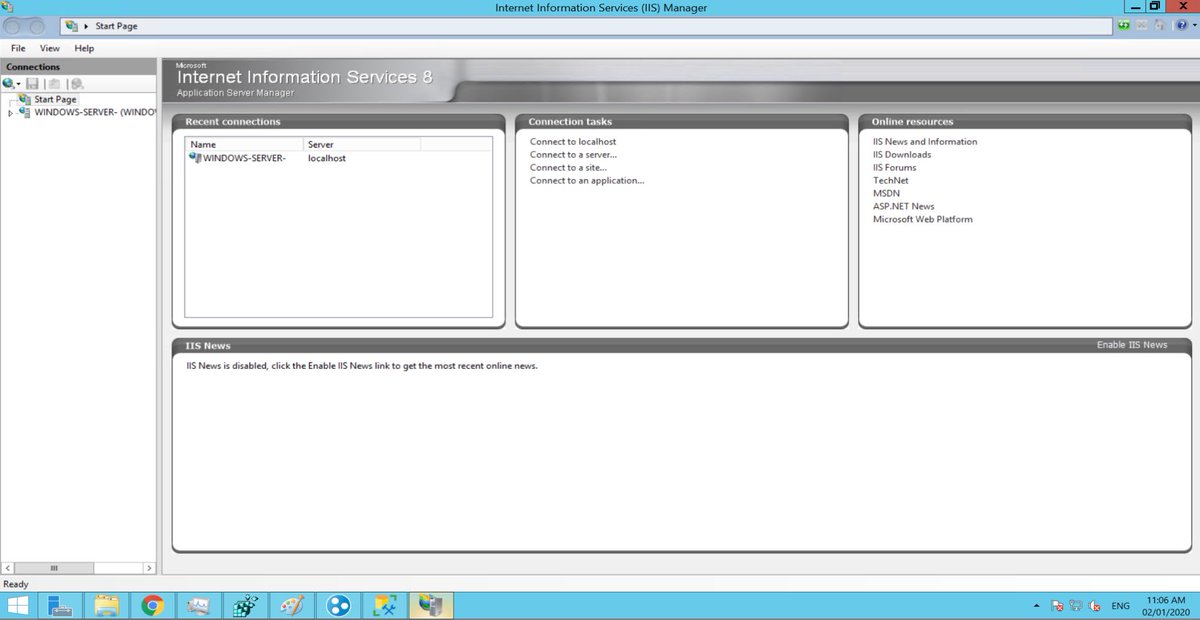Expand the WINDOWS-SERVER node triangle
Image resolution: width=1200 pixels, height=620 pixels.
click(11, 113)
